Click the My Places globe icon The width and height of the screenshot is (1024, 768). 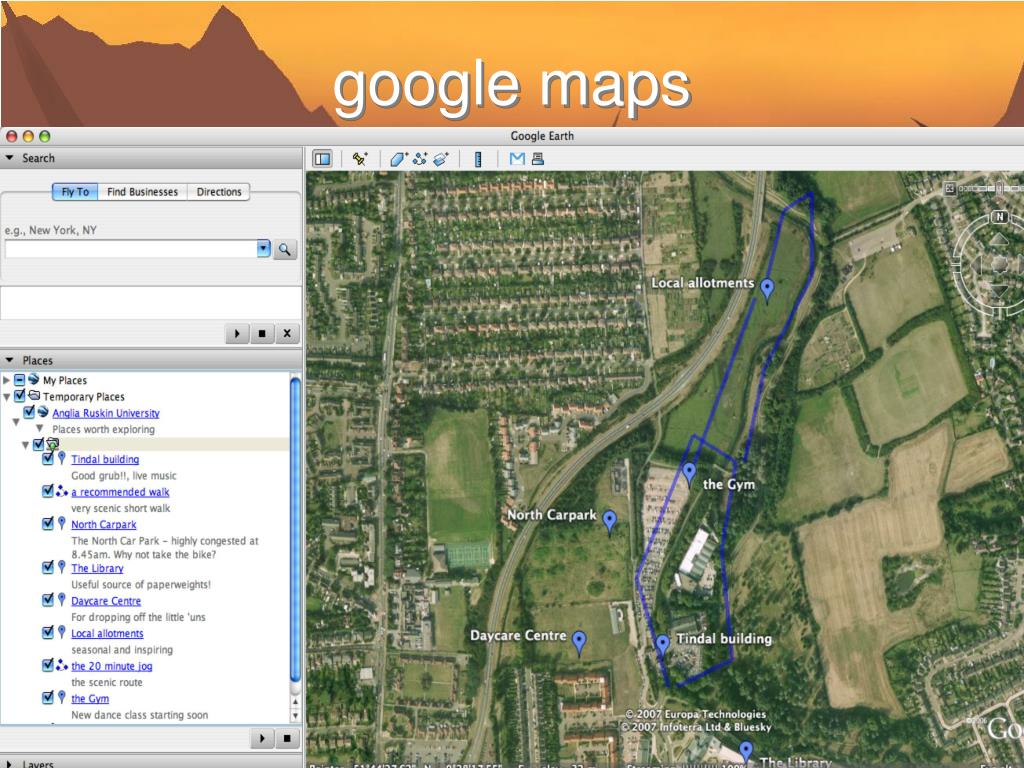pyautogui.click(x=34, y=379)
